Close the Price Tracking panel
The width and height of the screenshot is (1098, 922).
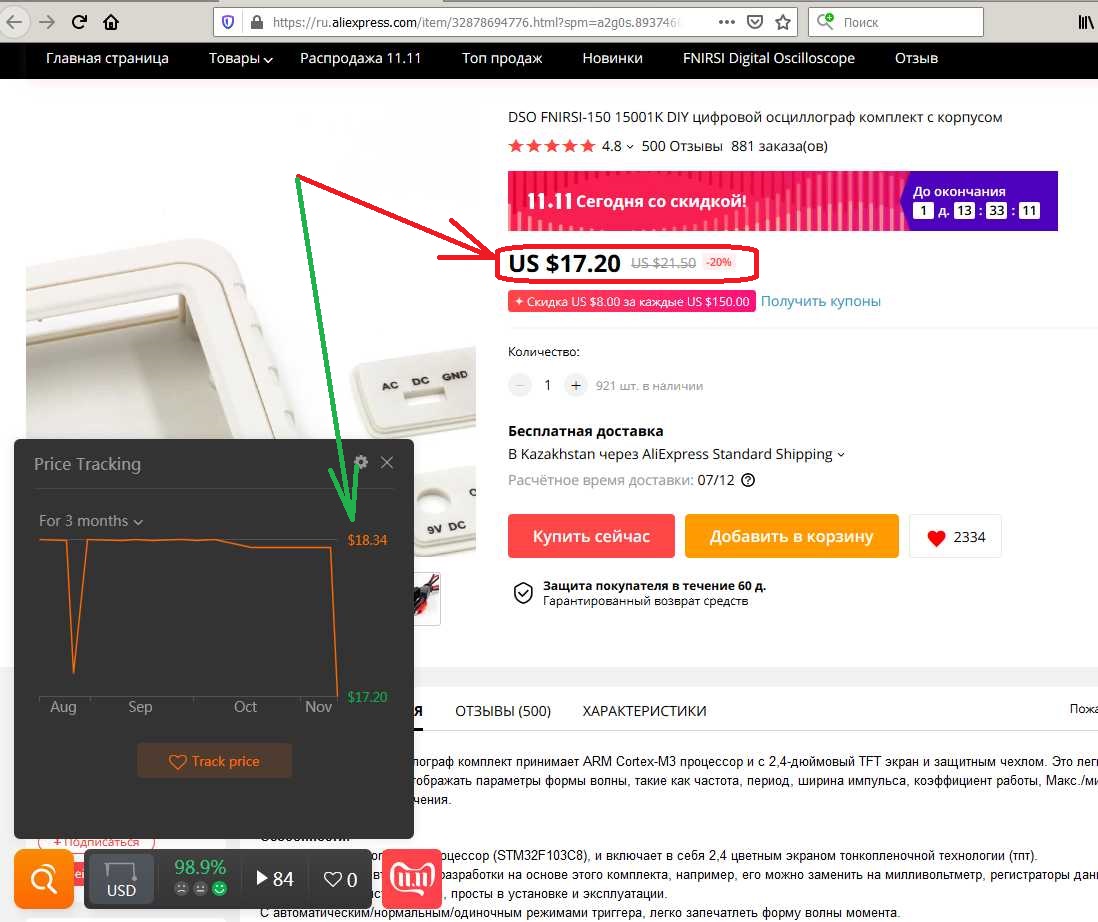coord(387,462)
